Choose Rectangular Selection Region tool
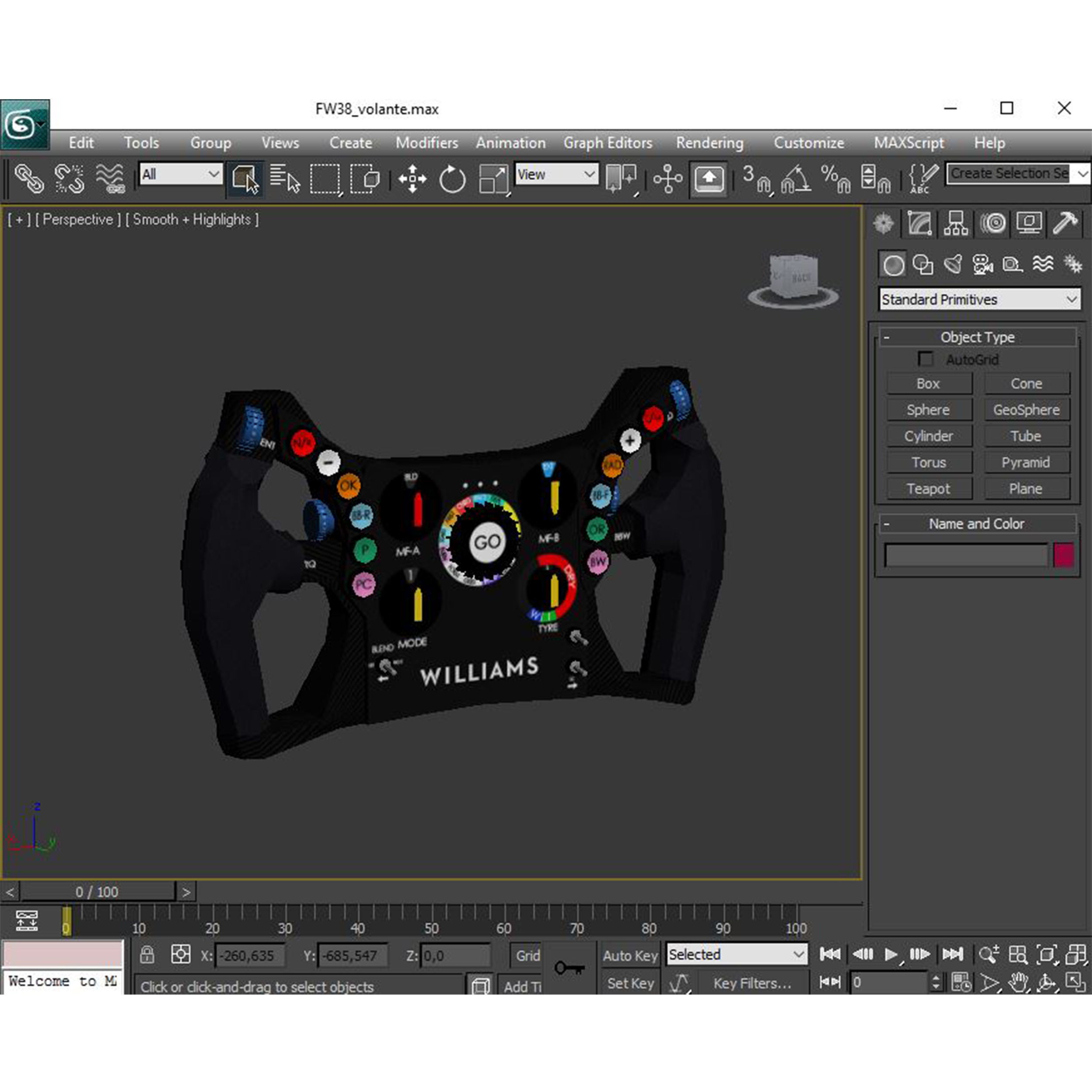Viewport: 1092px width, 1092px height. [x=325, y=179]
